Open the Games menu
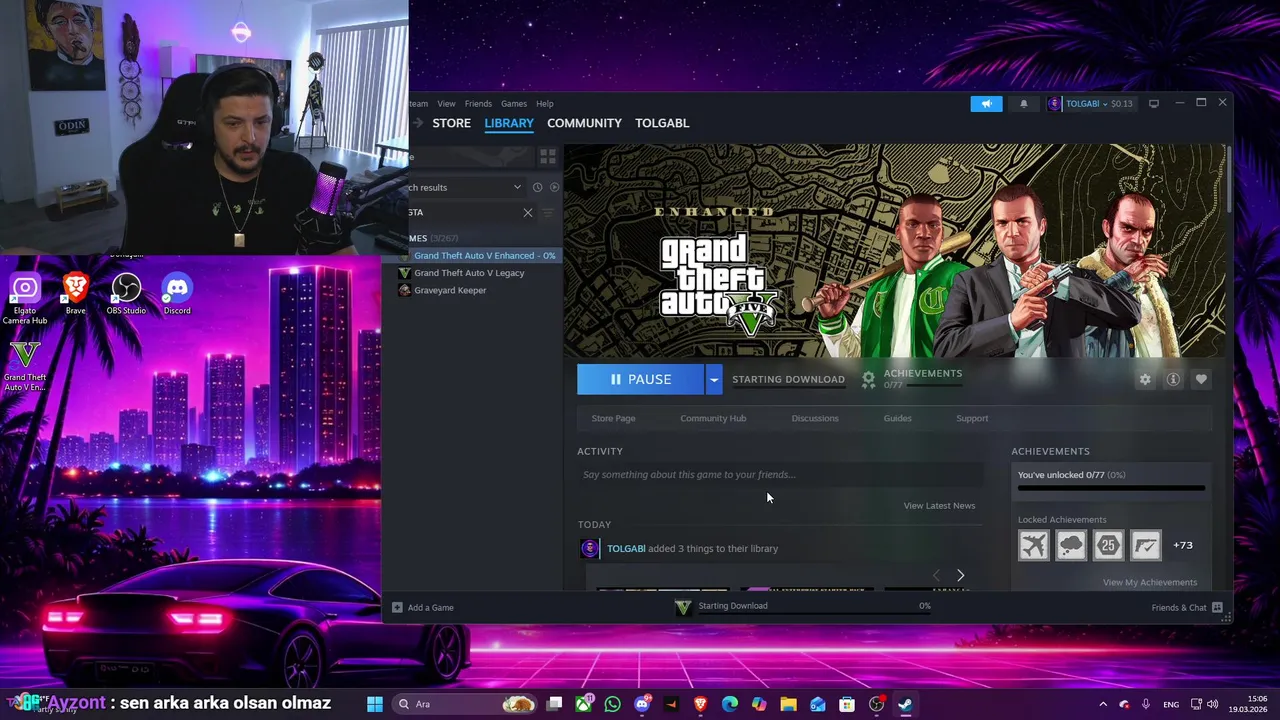 click(x=514, y=104)
